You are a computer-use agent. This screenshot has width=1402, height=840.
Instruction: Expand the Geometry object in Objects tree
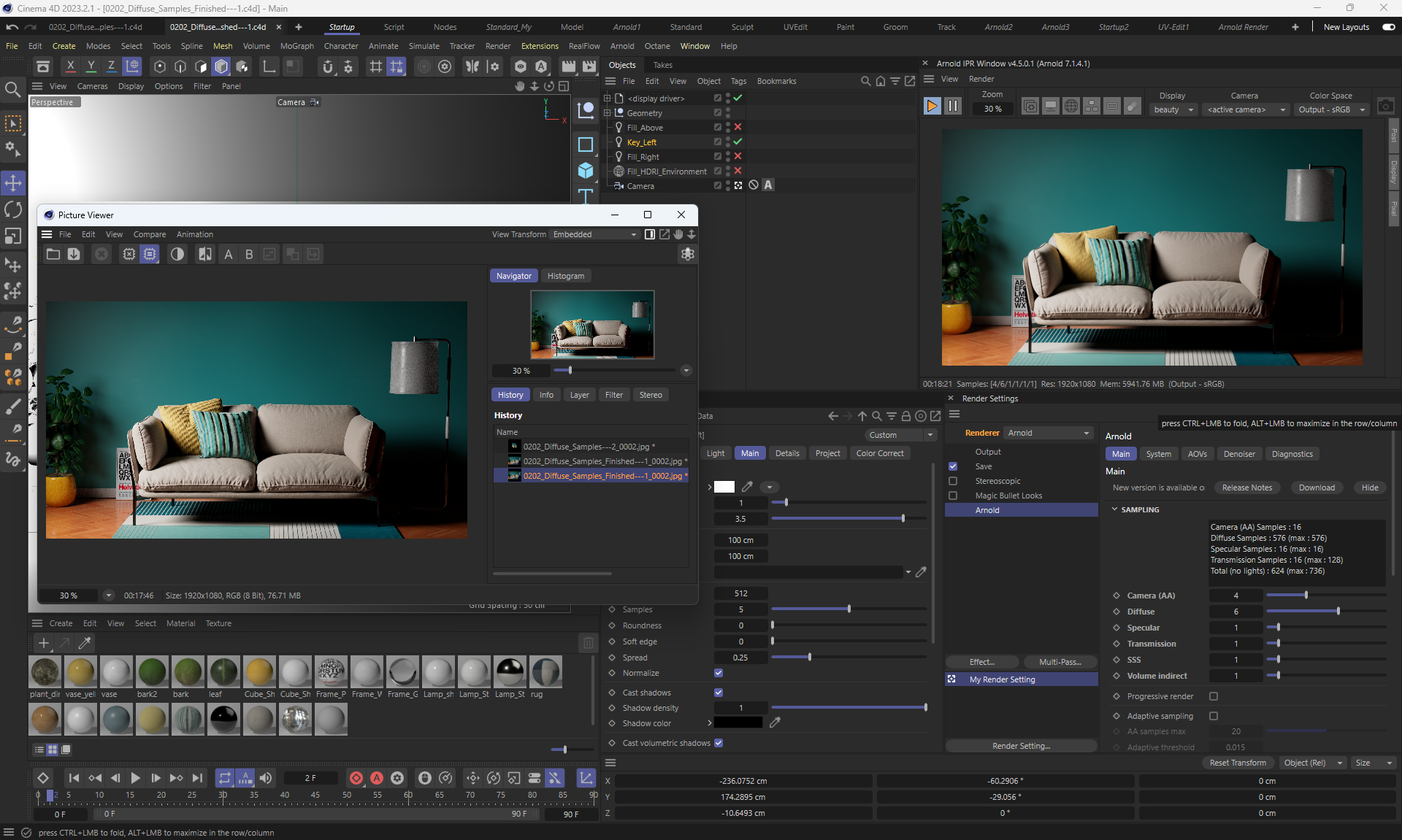(x=607, y=113)
